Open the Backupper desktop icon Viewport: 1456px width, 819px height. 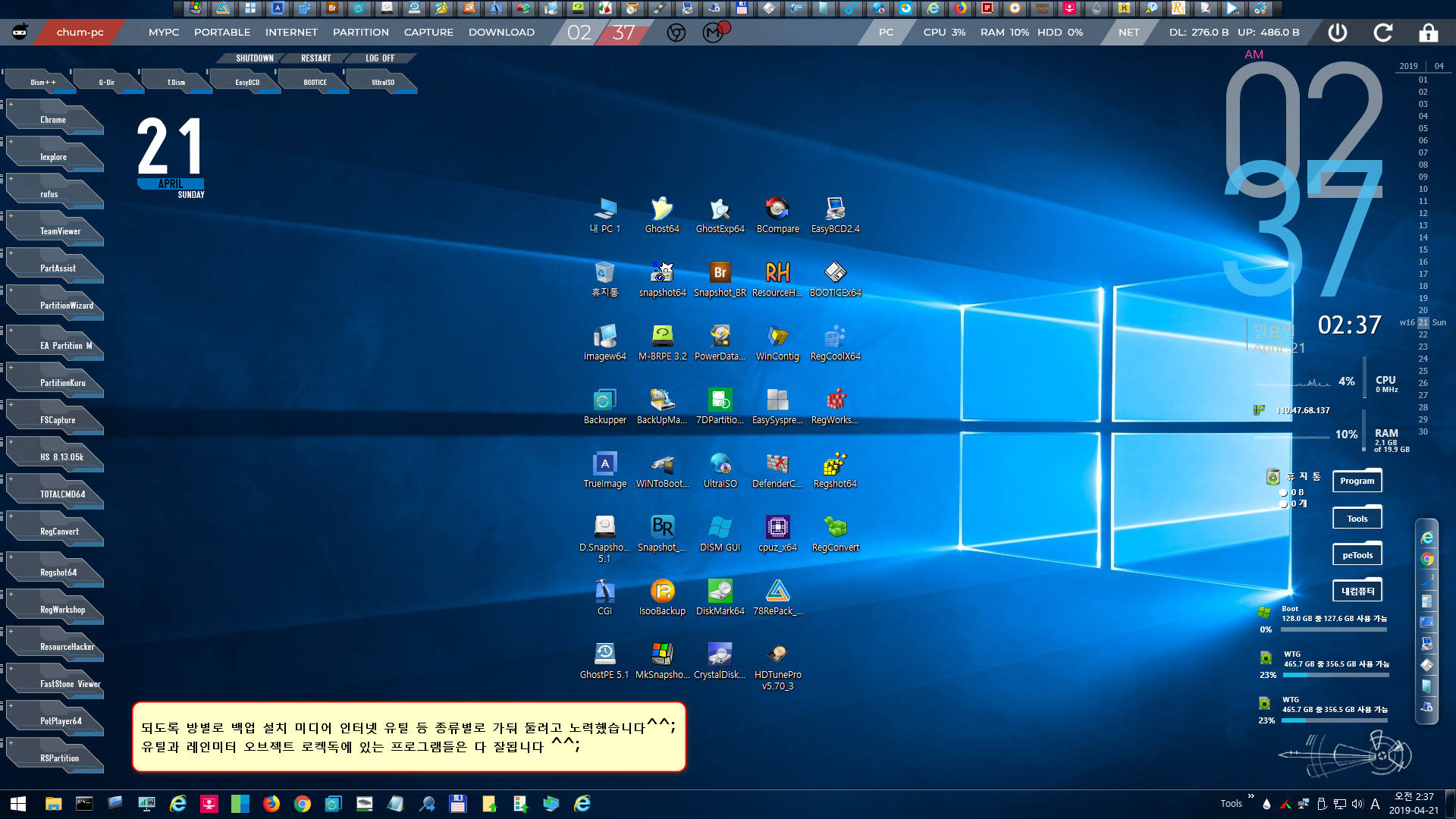(604, 405)
